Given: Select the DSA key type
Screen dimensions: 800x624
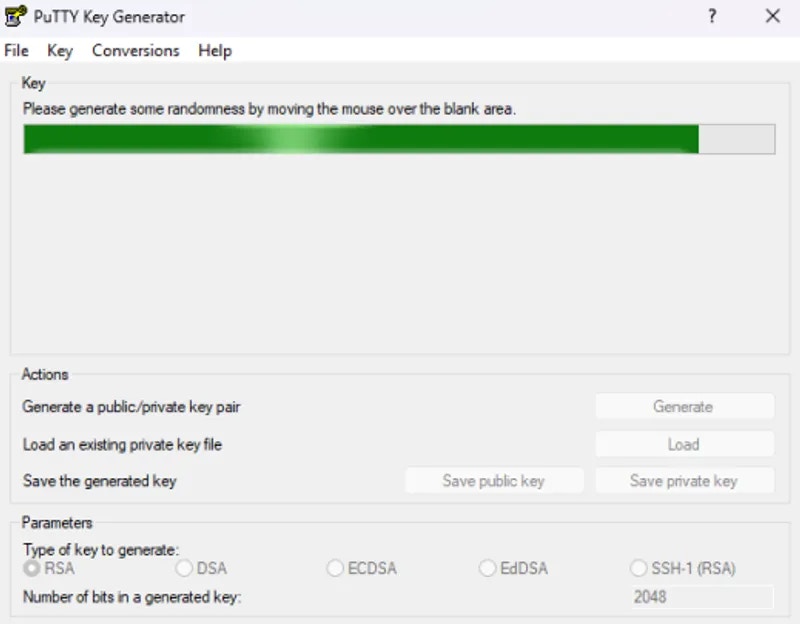Looking at the screenshot, I should (184, 567).
